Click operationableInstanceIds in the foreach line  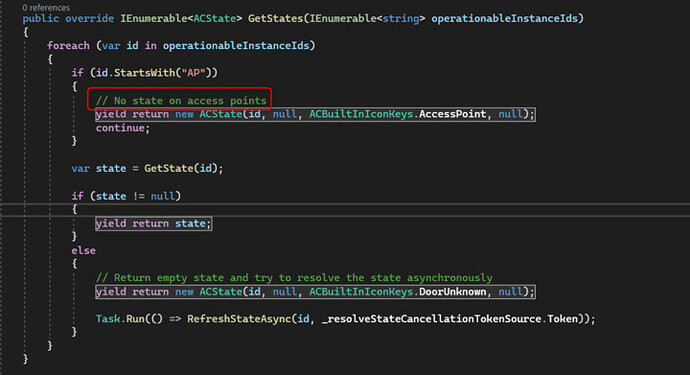coord(236,46)
